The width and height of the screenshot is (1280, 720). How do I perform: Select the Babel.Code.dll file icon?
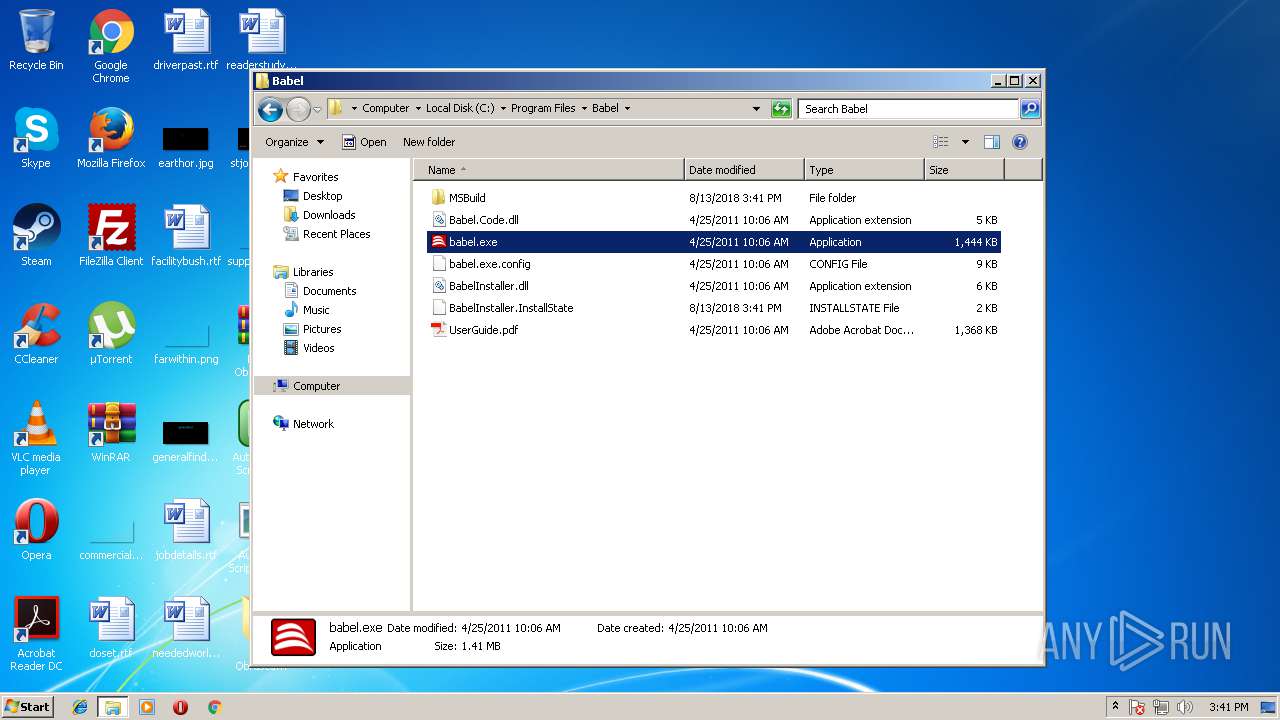coord(438,220)
